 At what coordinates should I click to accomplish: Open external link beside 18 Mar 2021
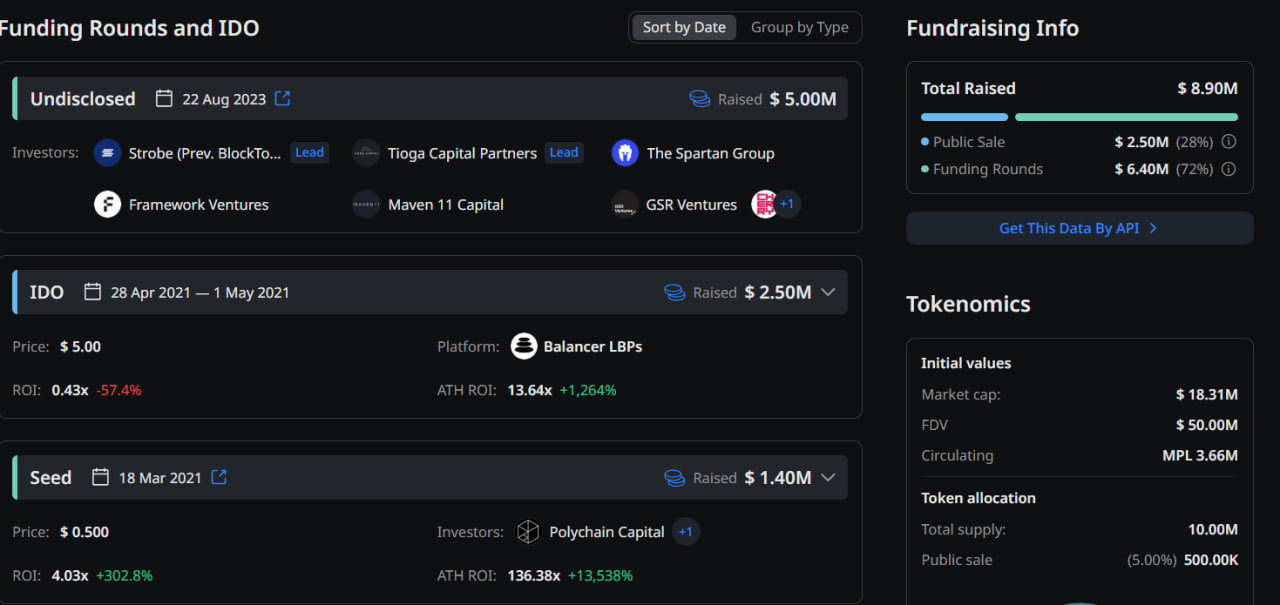tap(219, 477)
